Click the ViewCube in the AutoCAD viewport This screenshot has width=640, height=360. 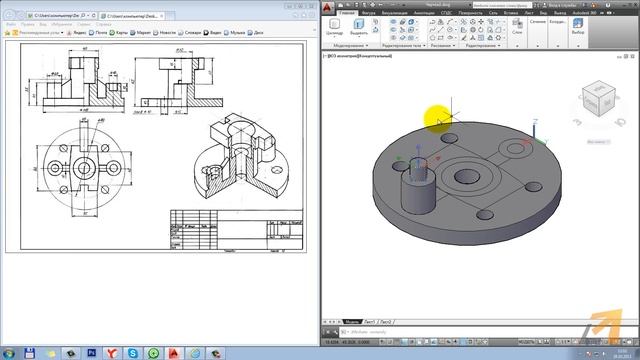pos(599,99)
